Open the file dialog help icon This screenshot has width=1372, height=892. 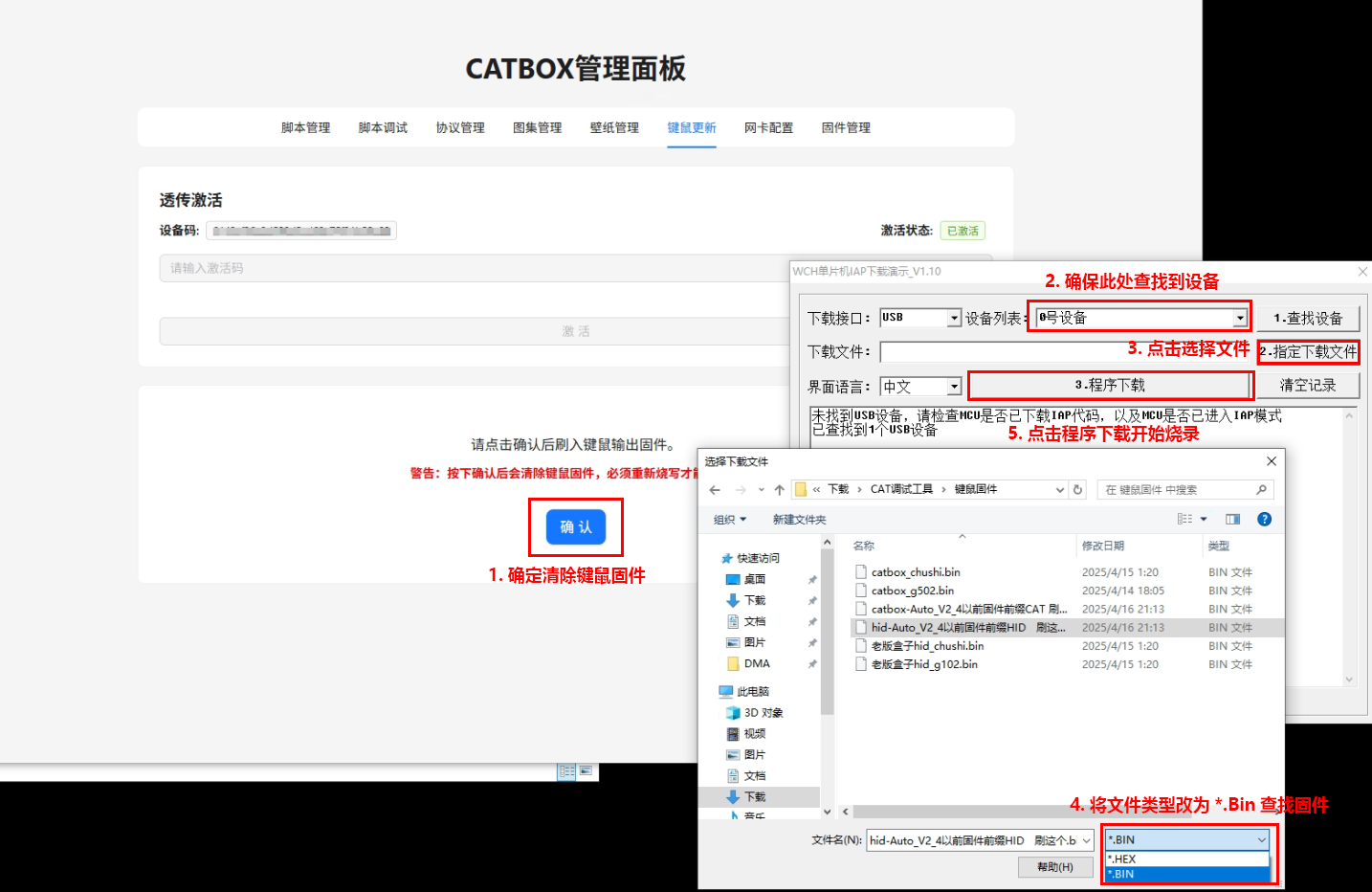coord(1264,519)
